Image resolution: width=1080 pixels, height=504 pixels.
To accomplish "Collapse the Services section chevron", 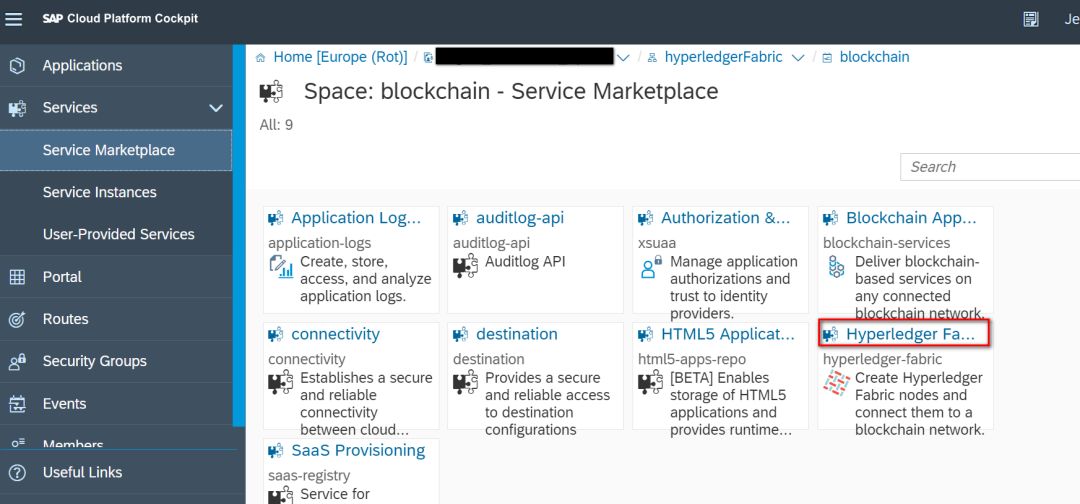I will 216,108.
